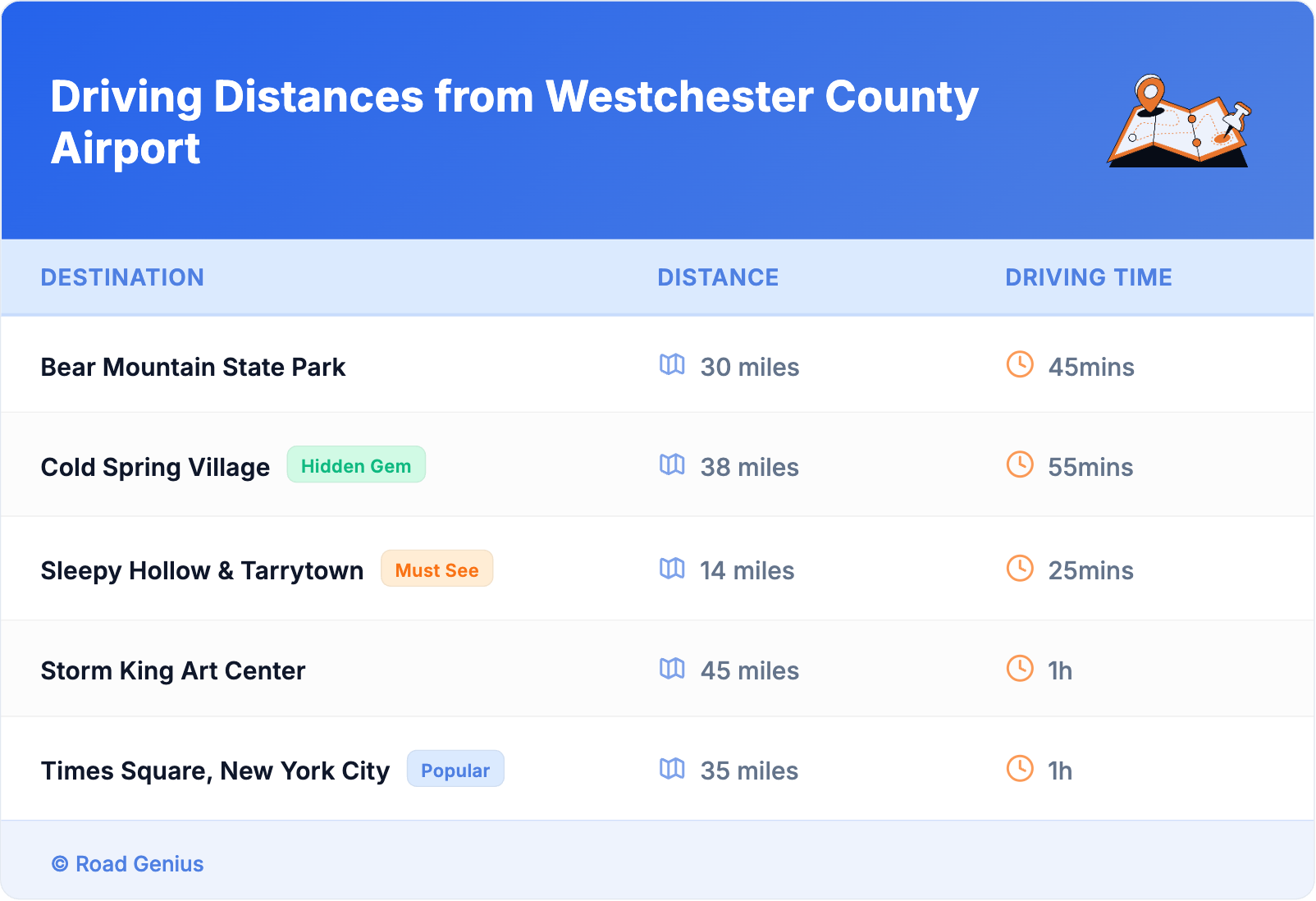Click clock icon in Storm King row
This screenshot has width=1316, height=901.
coord(1020,668)
